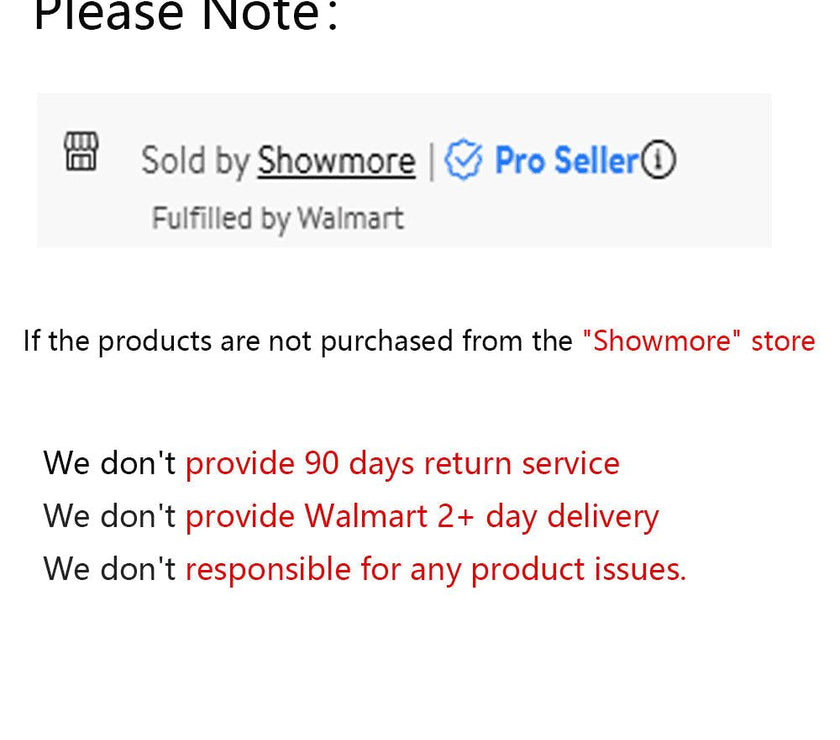Click the storefront icon beside Sold by

tap(81, 152)
